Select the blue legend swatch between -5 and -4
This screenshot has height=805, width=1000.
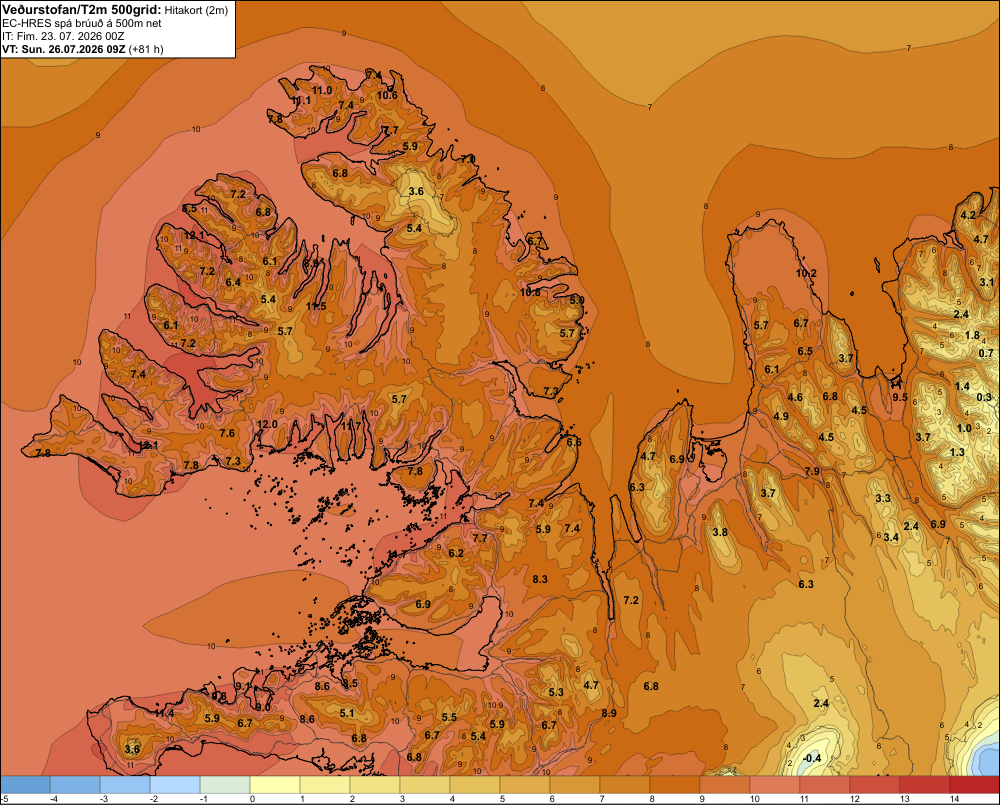tap(25, 784)
